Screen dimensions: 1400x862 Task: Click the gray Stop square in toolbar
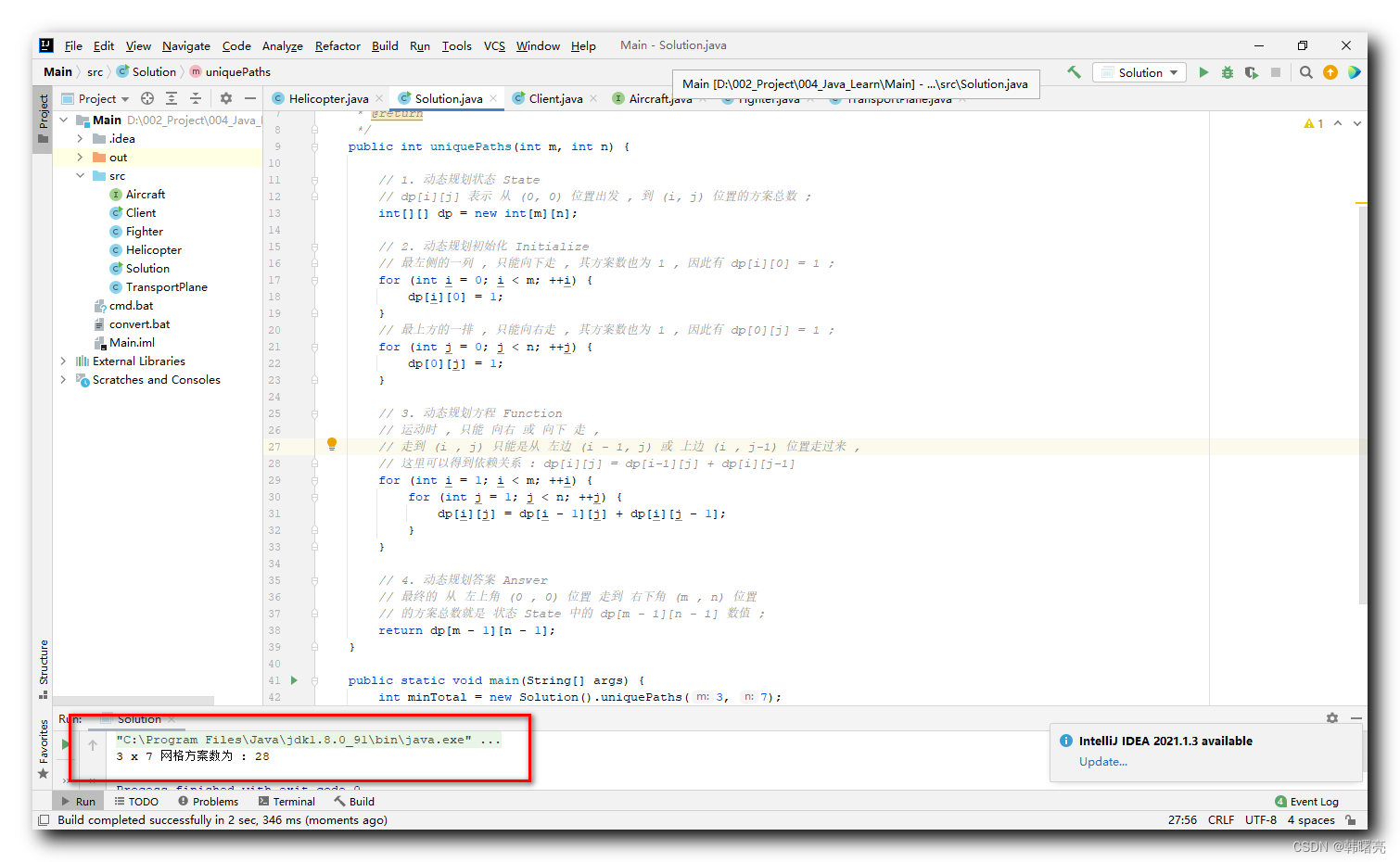point(1276,72)
